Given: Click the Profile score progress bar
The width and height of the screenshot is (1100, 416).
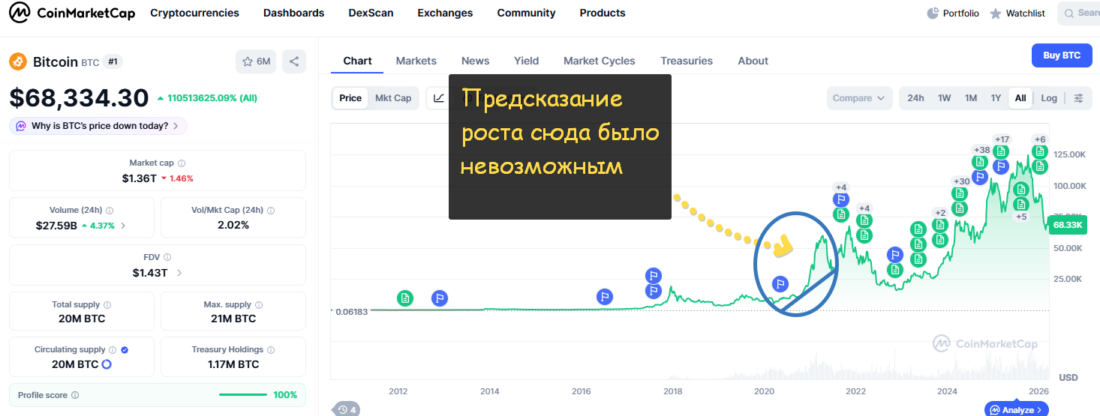Looking at the screenshot, I should (x=243, y=395).
